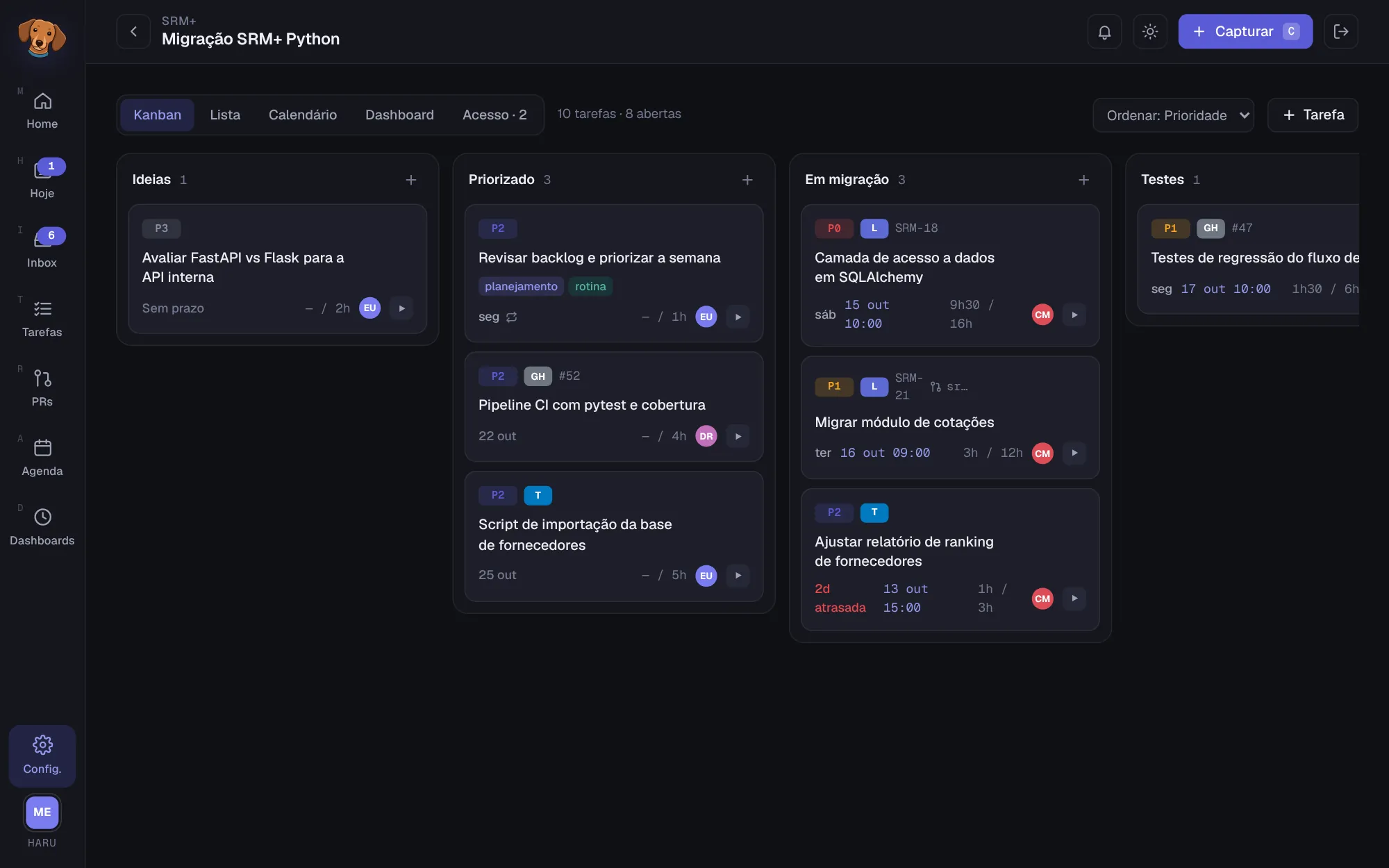Open notifications bell
The width and height of the screenshot is (1389, 868).
click(1104, 31)
